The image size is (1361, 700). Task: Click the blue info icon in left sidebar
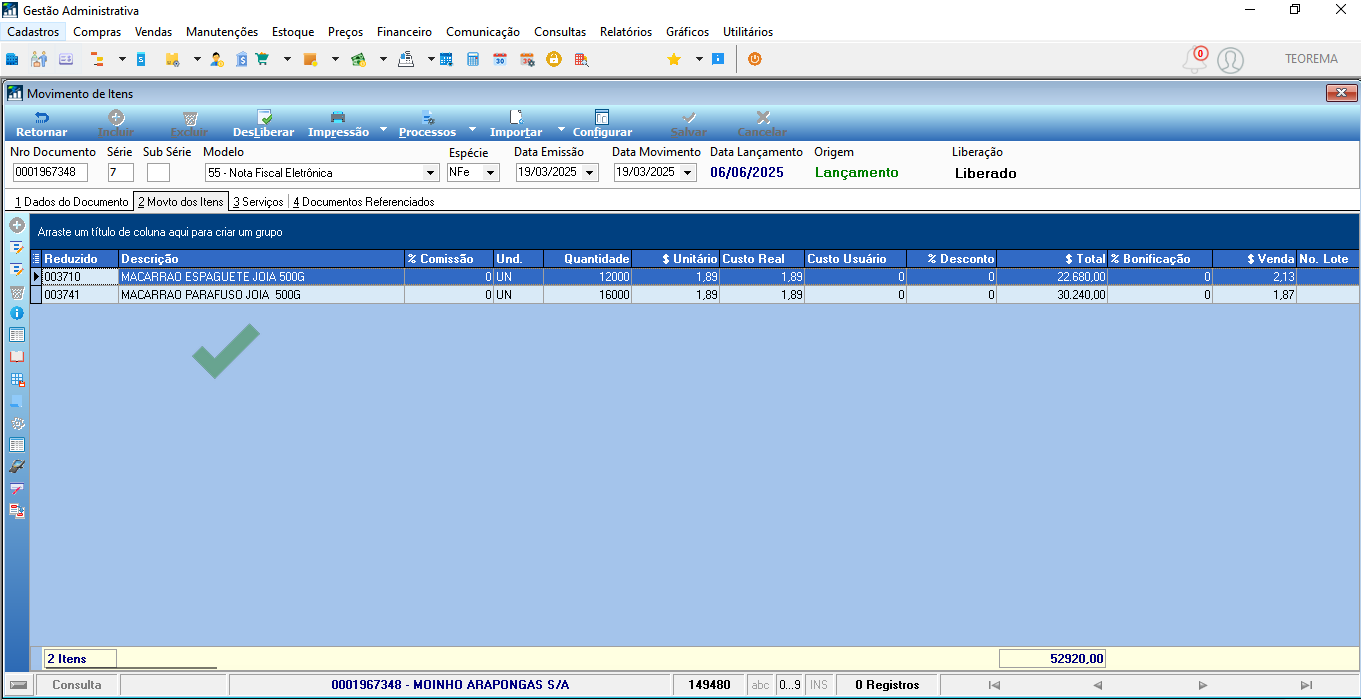[17, 312]
